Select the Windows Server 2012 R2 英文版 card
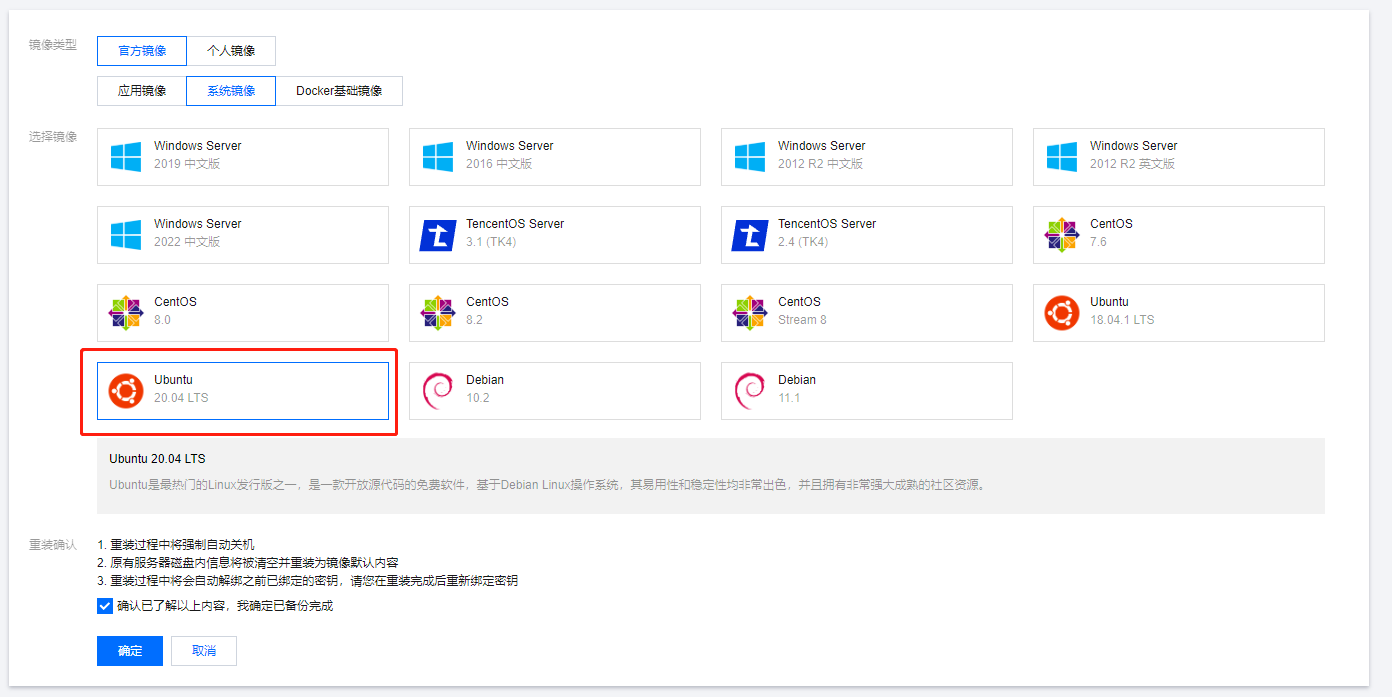The height and width of the screenshot is (697, 1392). pos(1178,156)
